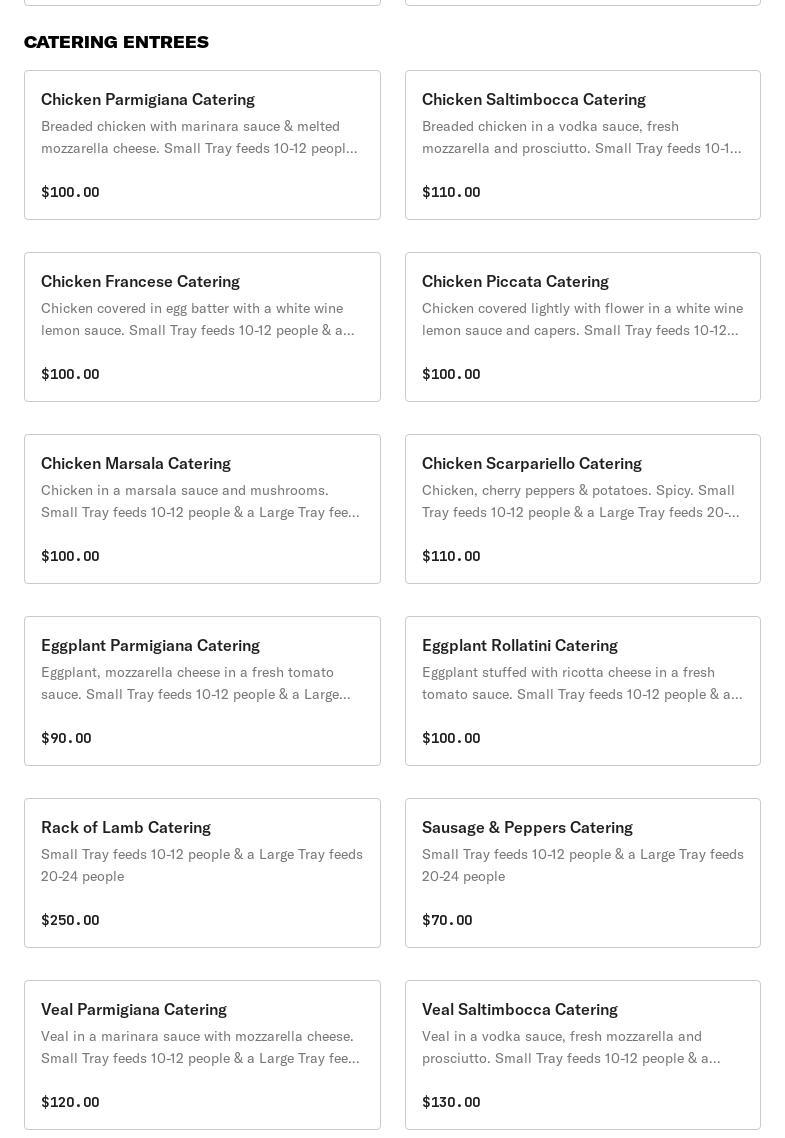Click the $90.00 Eggplant Parmigiana price
Image resolution: width=785 pixels, height=1138 pixels.
click(x=66, y=738)
